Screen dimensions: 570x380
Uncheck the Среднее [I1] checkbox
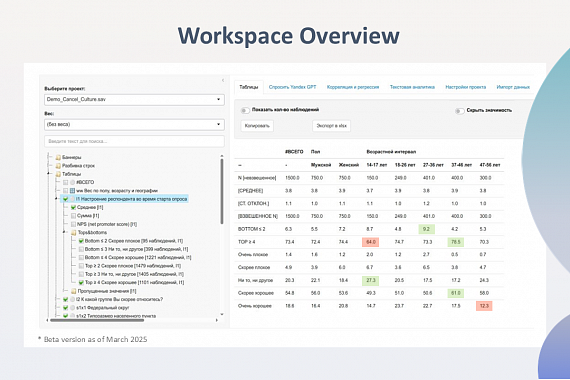coord(73,208)
